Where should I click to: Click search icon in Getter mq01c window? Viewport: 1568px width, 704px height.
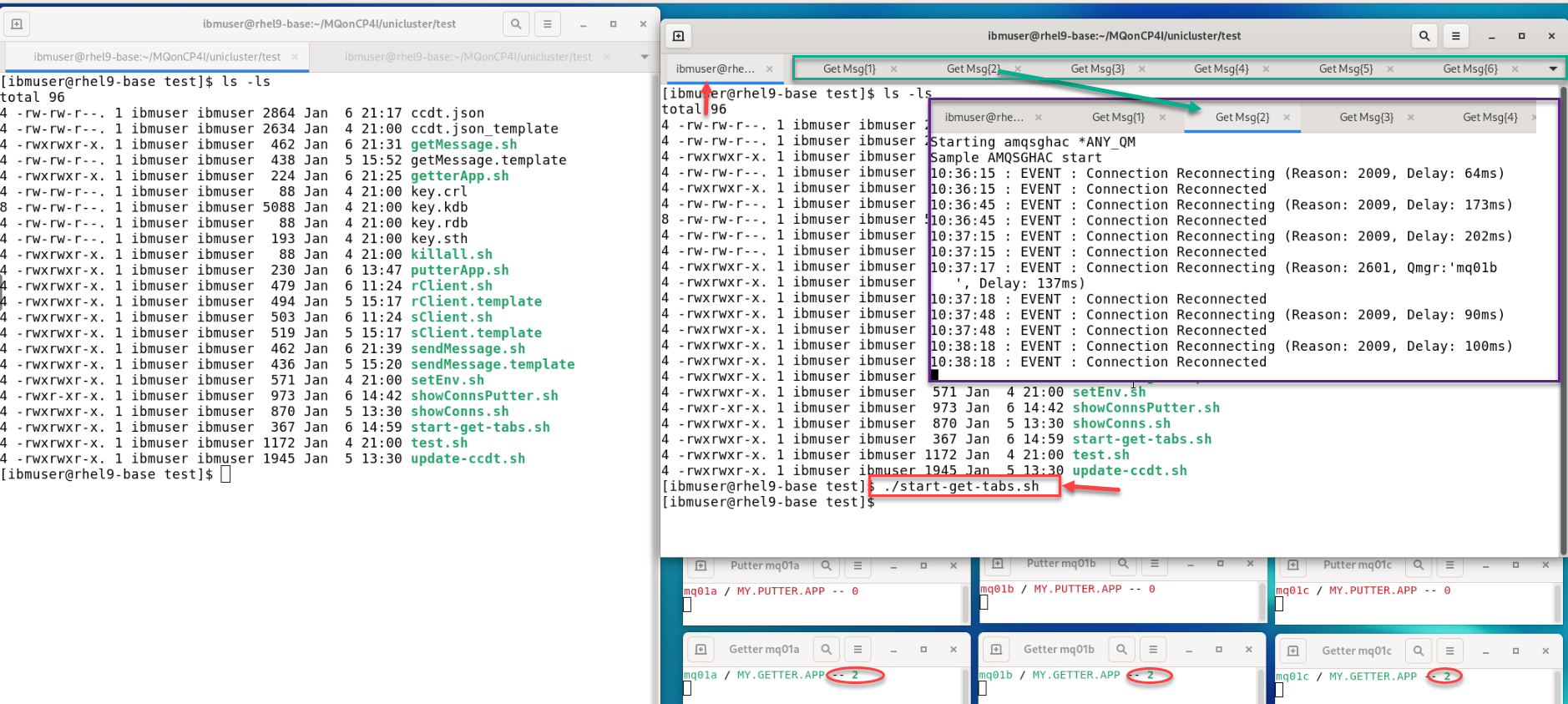1419,651
